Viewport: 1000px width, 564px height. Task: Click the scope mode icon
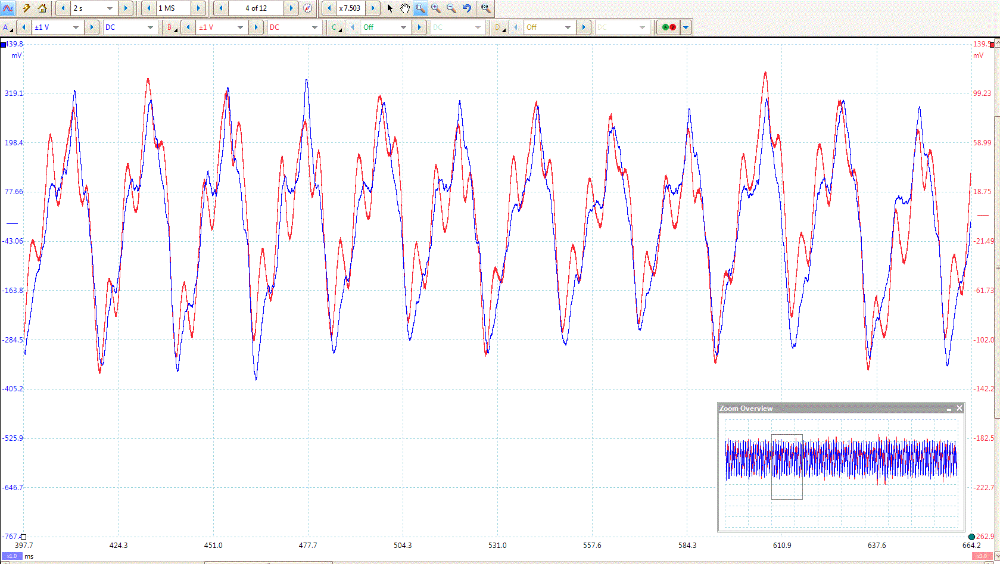coord(8,7)
